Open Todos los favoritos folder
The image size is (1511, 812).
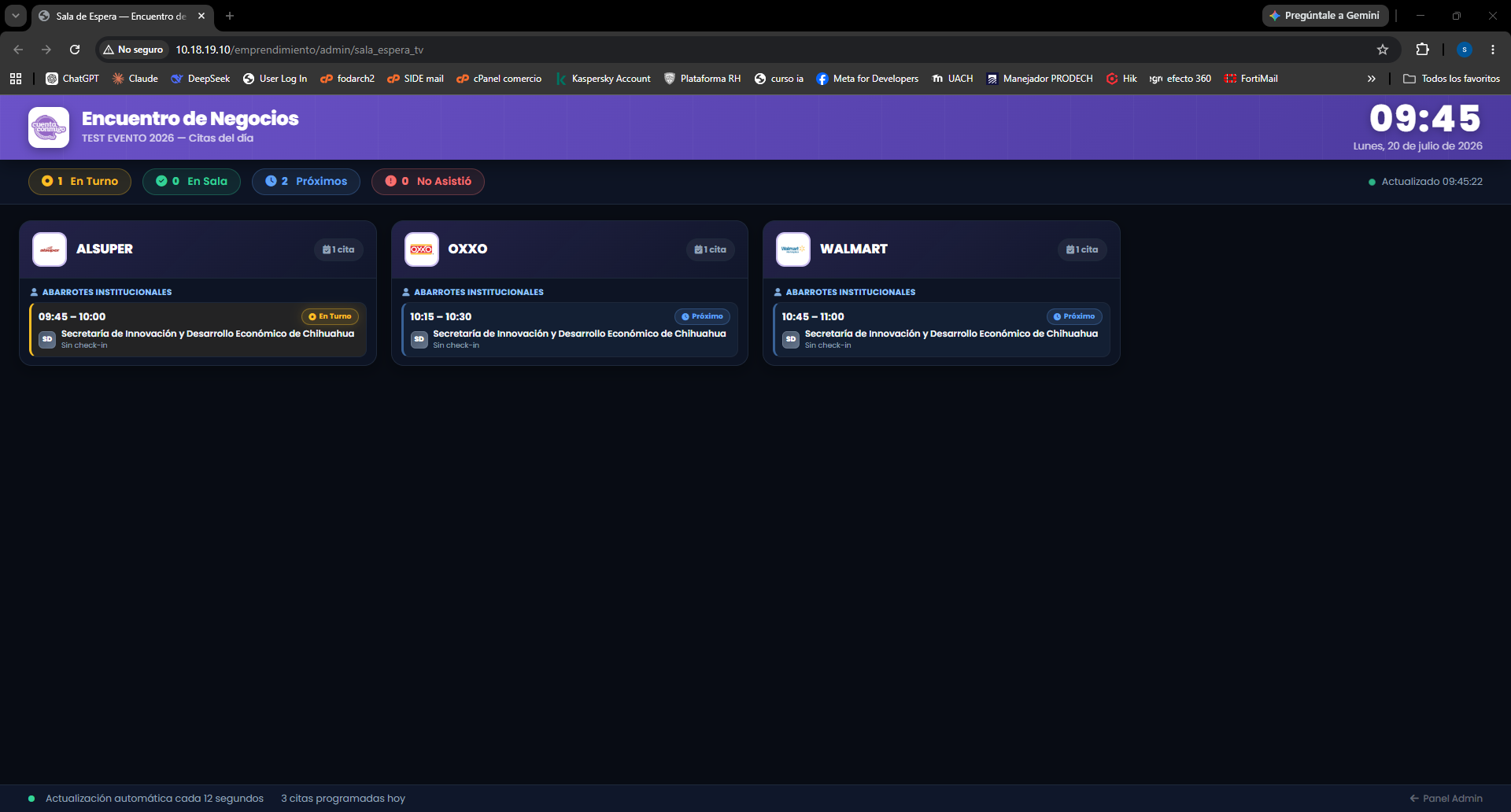coord(1451,79)
